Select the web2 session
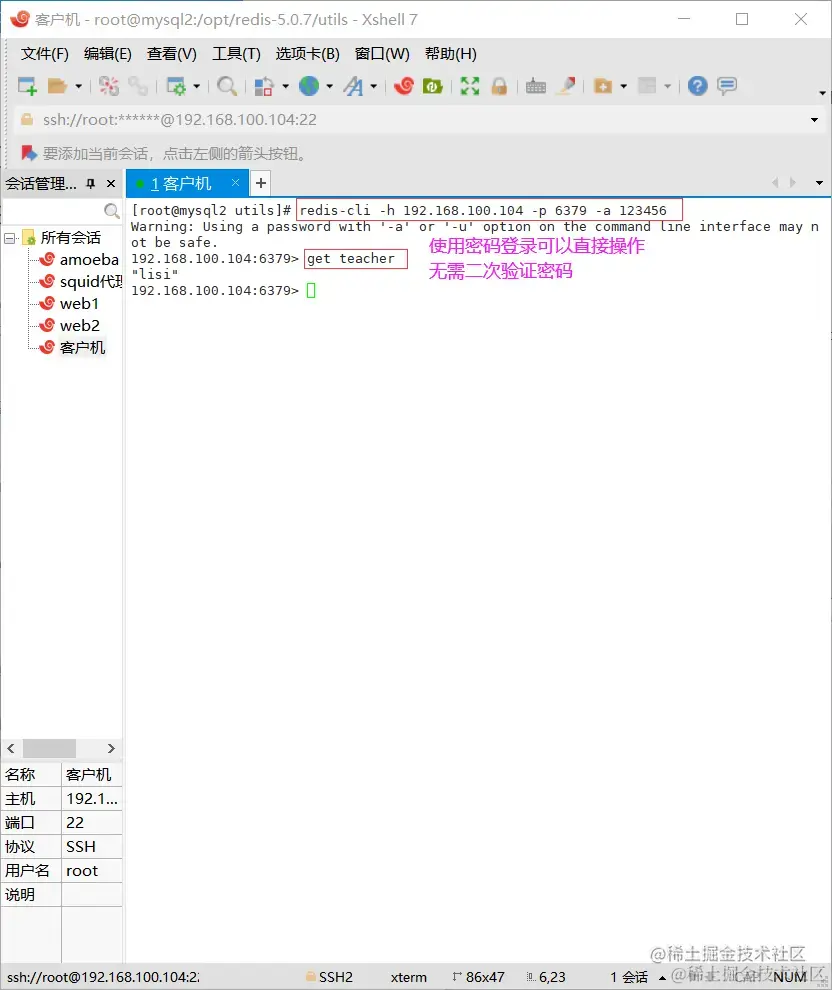 (x=80, y=326)
